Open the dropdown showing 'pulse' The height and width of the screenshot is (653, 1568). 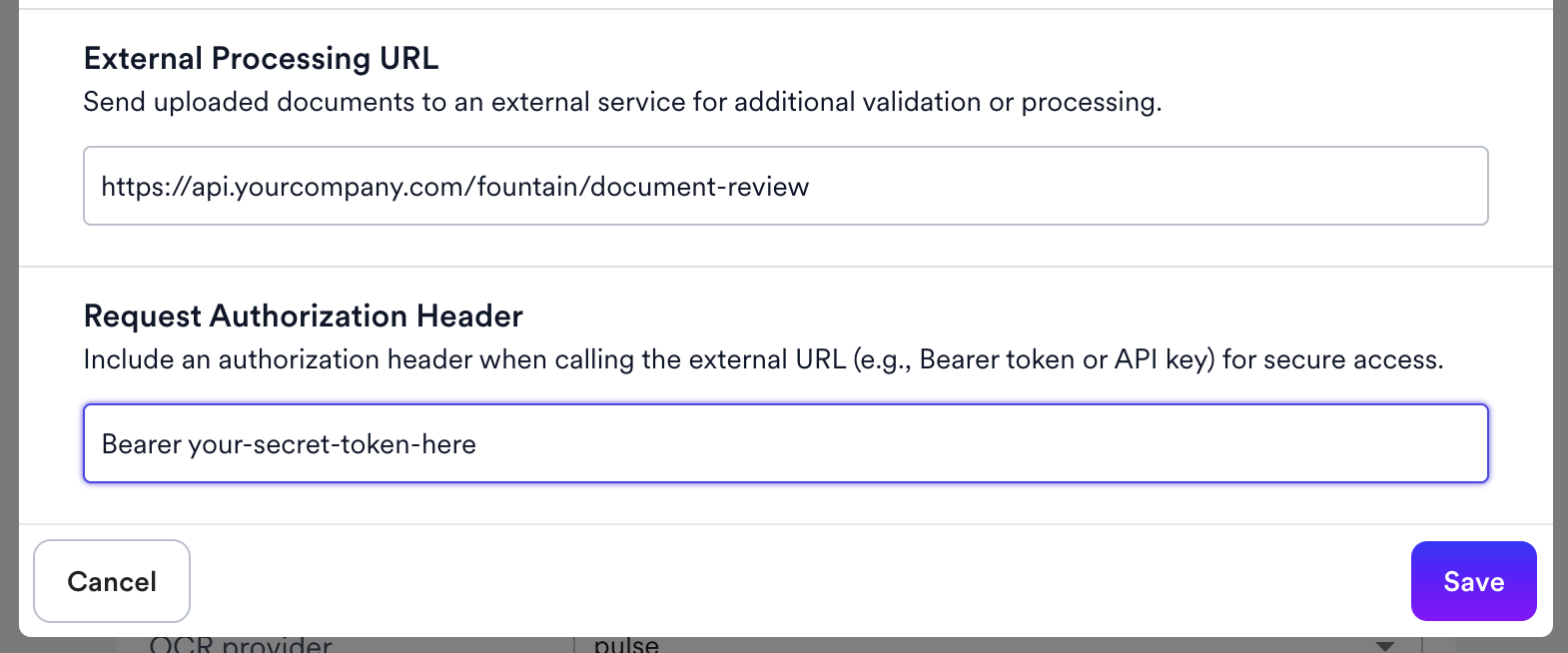999,645
